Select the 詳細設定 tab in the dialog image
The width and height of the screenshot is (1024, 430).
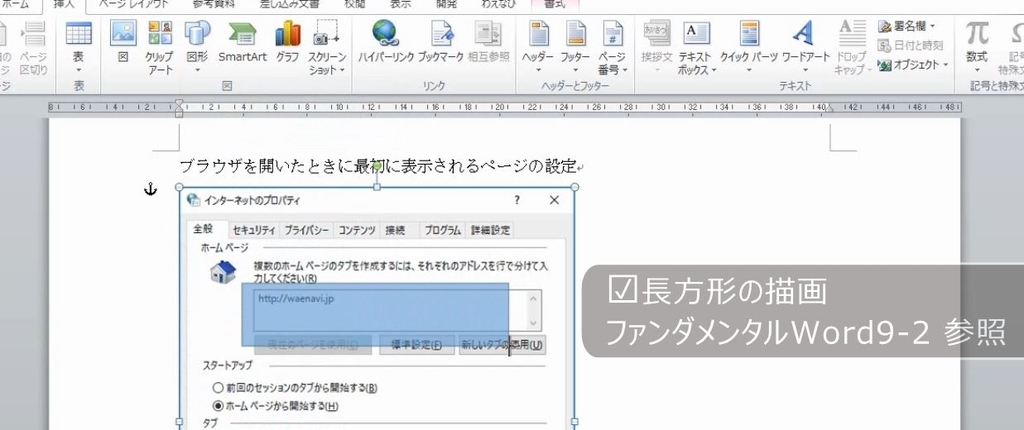coord(490,230)
